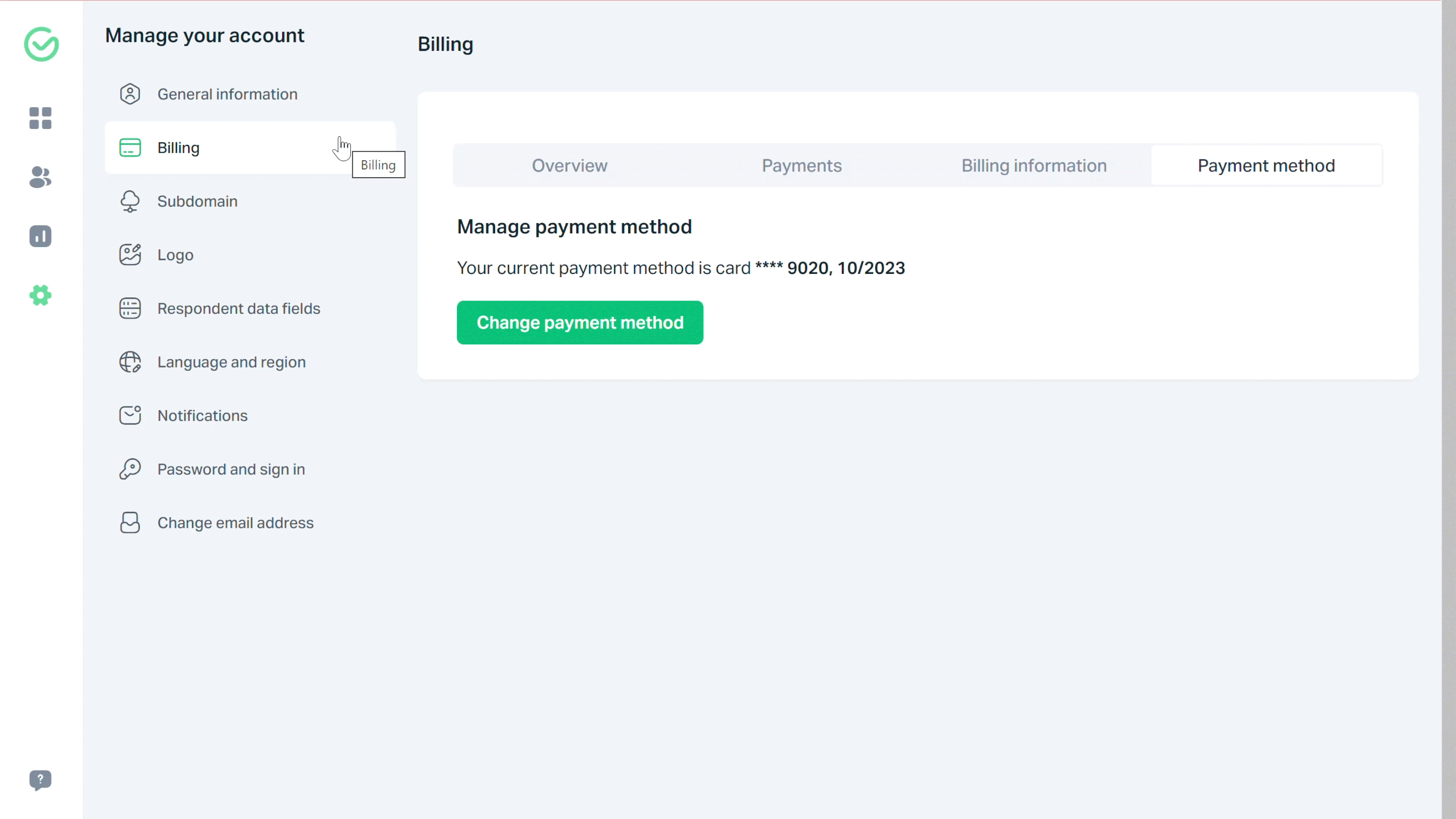
Task: Go to General information settings
Action: tap(227, 94)
